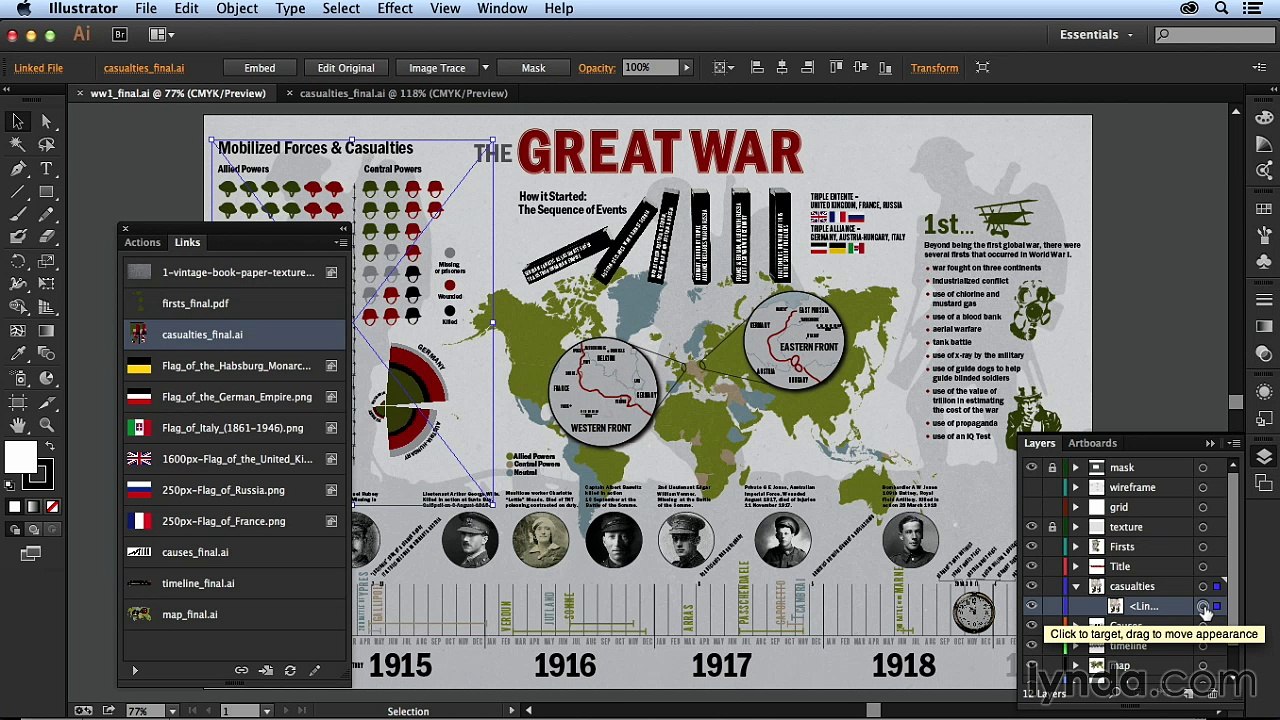The image size is (1280, 720).
Task: Click the white Fill color swatch
Action: 20,458
